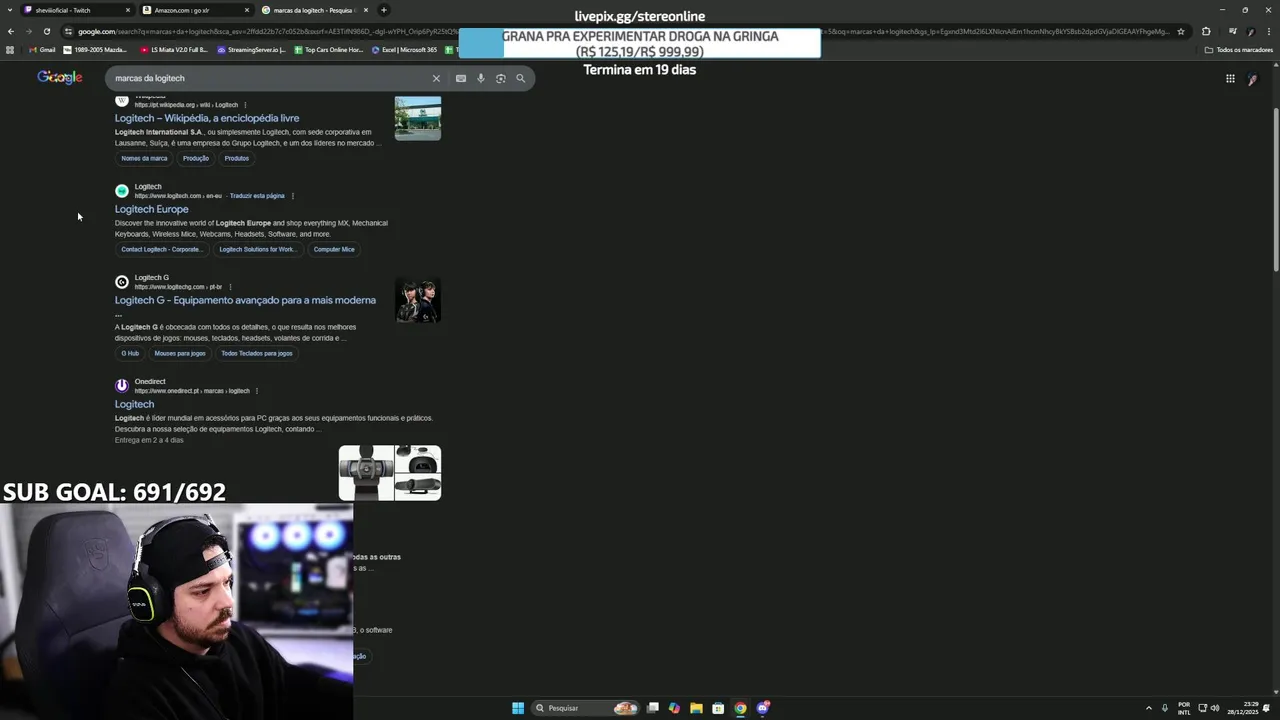Open the Gmail bookmark

pyautogui.click(x=42, y=49)
